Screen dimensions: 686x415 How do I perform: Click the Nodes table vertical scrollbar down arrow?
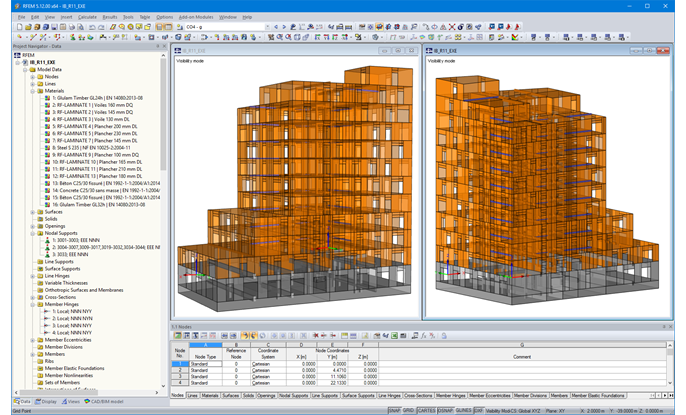[670, 383]
